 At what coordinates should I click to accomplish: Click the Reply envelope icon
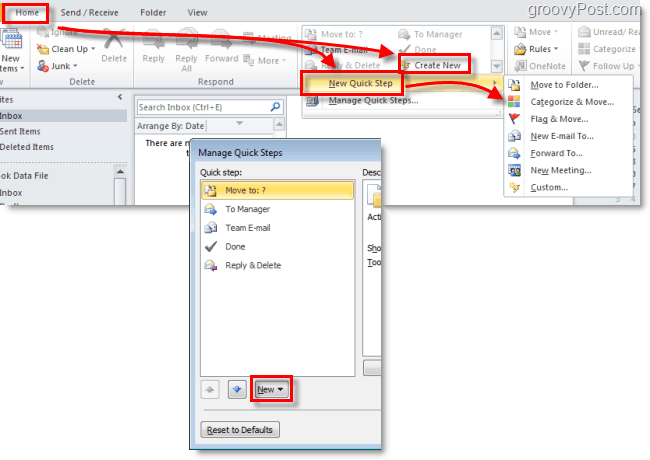[x=153, y=40]
